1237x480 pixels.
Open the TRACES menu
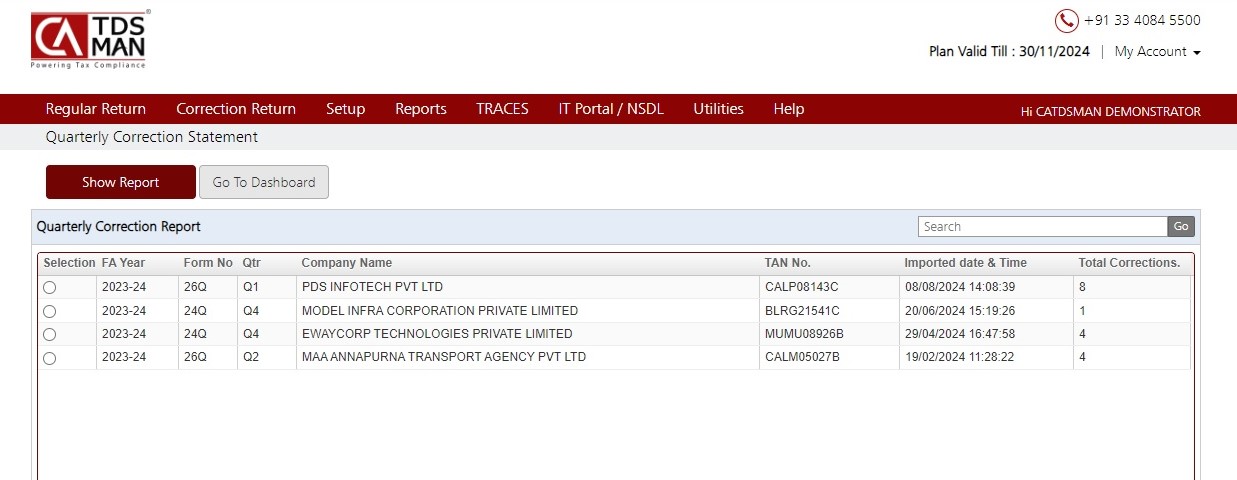point(502,109)
